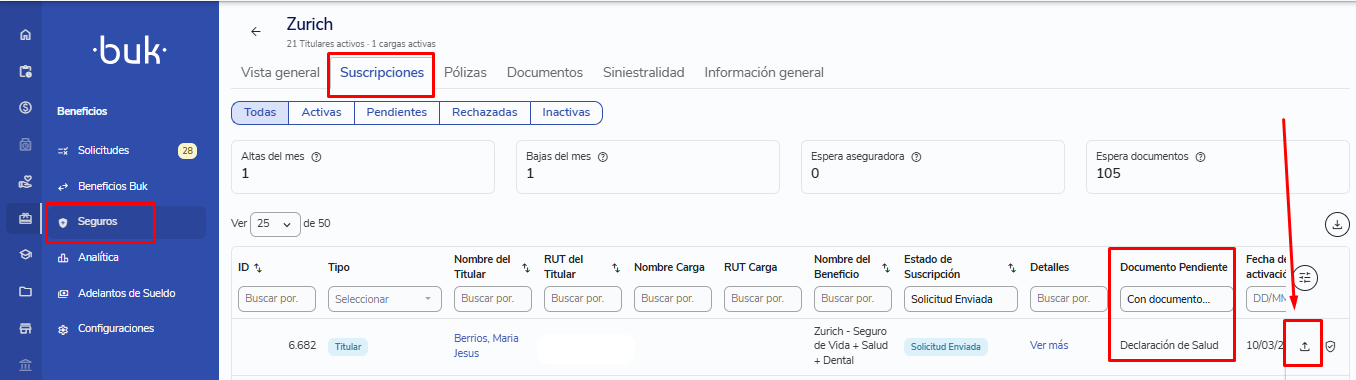Open the Berrios, Maria Jesus profile link
Viewport: 1356px width, 380px height.
click(x=486, y=345)
